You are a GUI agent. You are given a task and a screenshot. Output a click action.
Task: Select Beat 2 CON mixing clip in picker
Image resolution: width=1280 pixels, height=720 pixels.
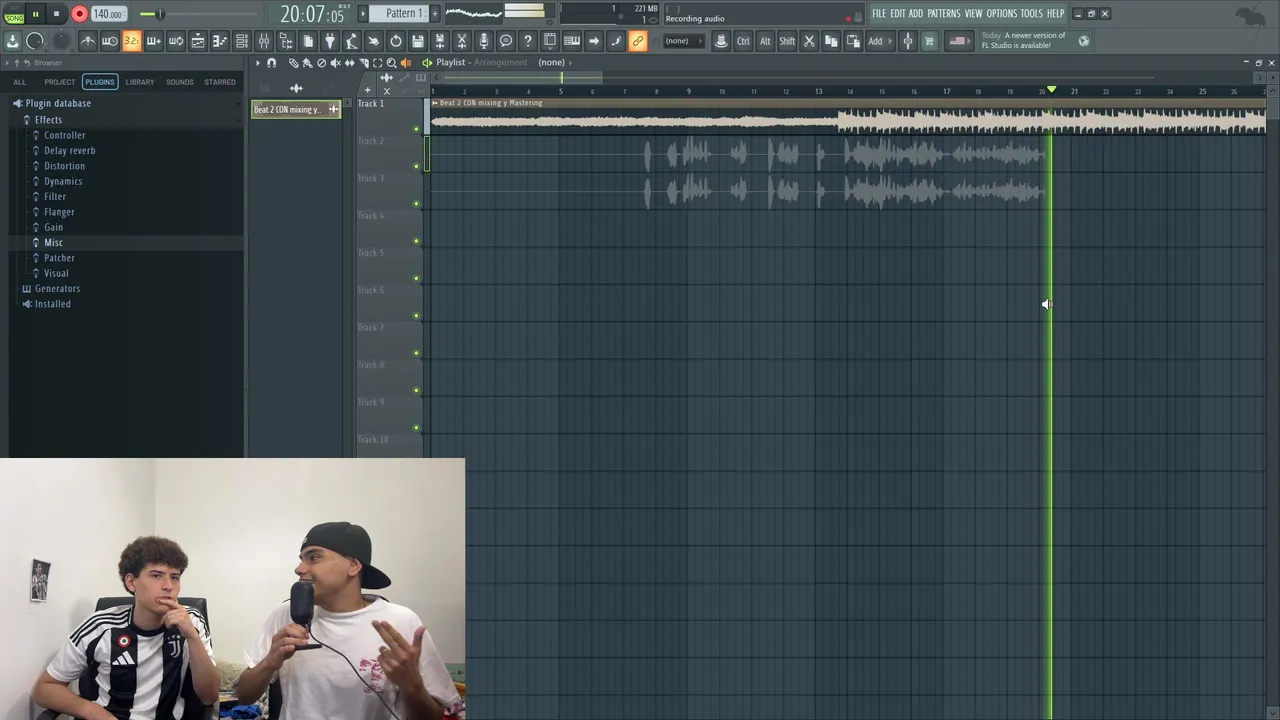296,110
